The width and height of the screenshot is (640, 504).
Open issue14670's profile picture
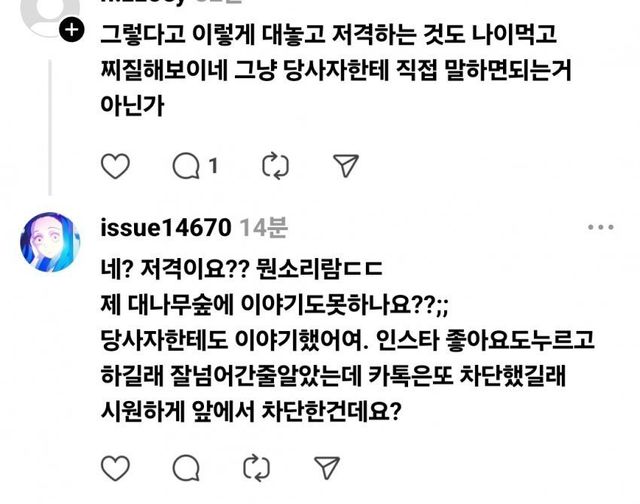point(50,242)
